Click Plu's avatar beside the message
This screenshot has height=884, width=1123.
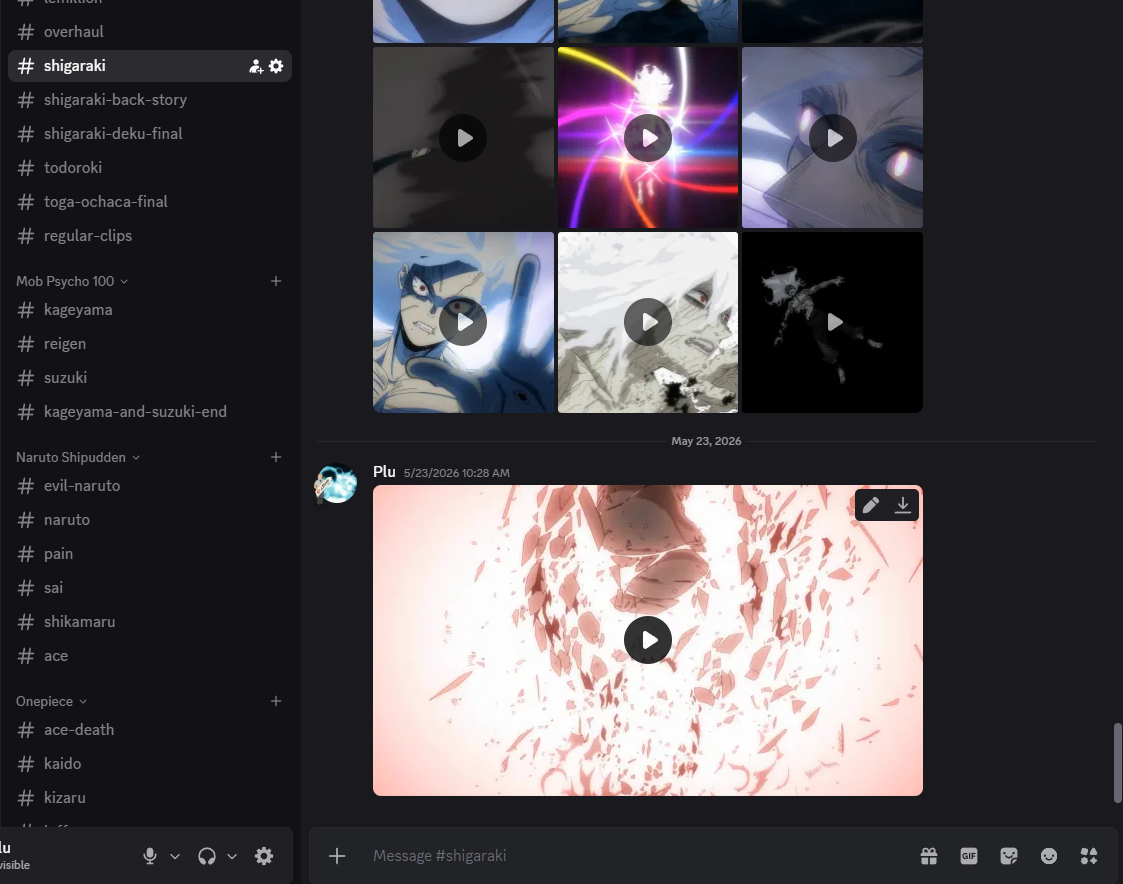(x=336, y=484)
